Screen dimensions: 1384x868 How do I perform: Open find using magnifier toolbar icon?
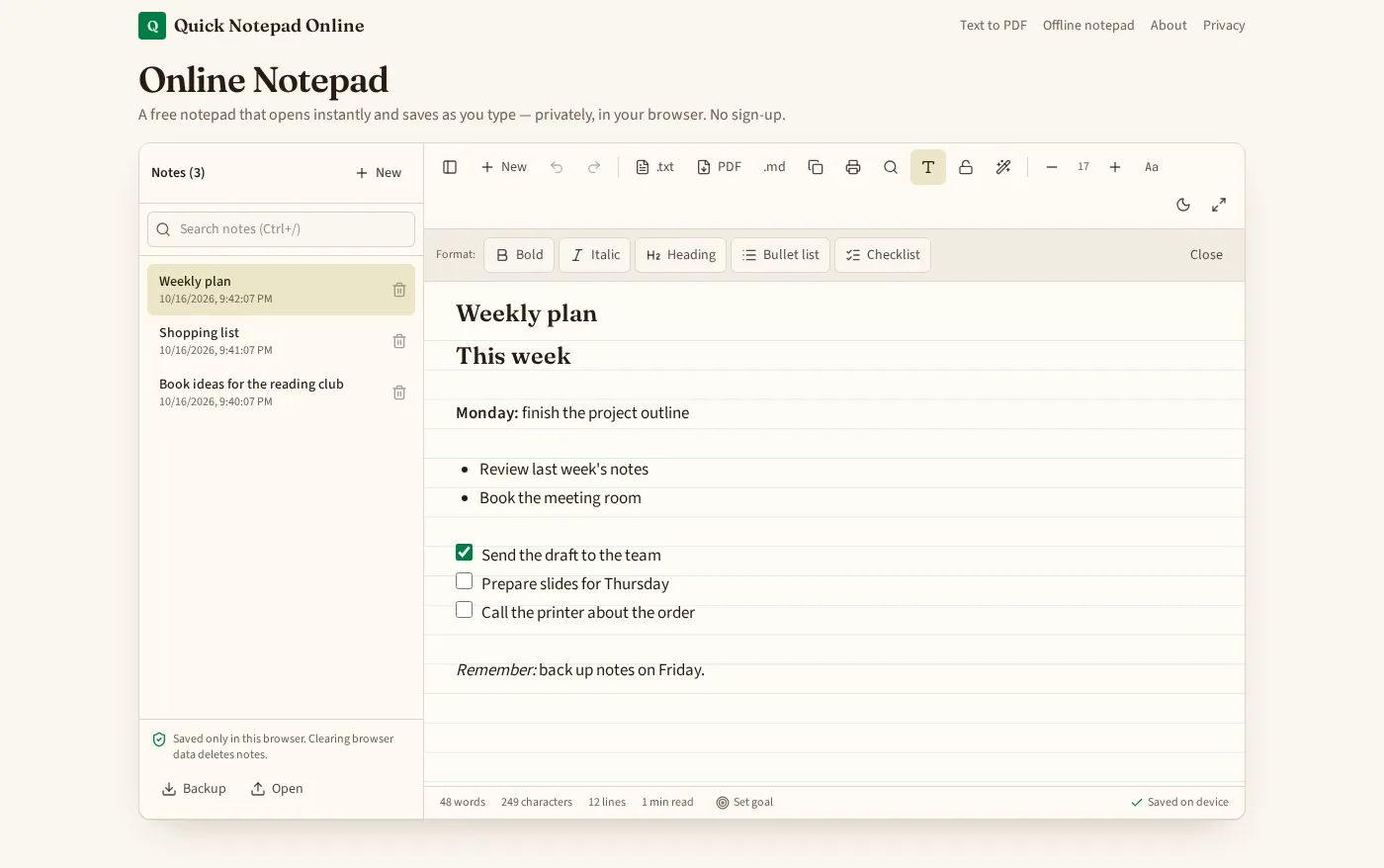891,167
